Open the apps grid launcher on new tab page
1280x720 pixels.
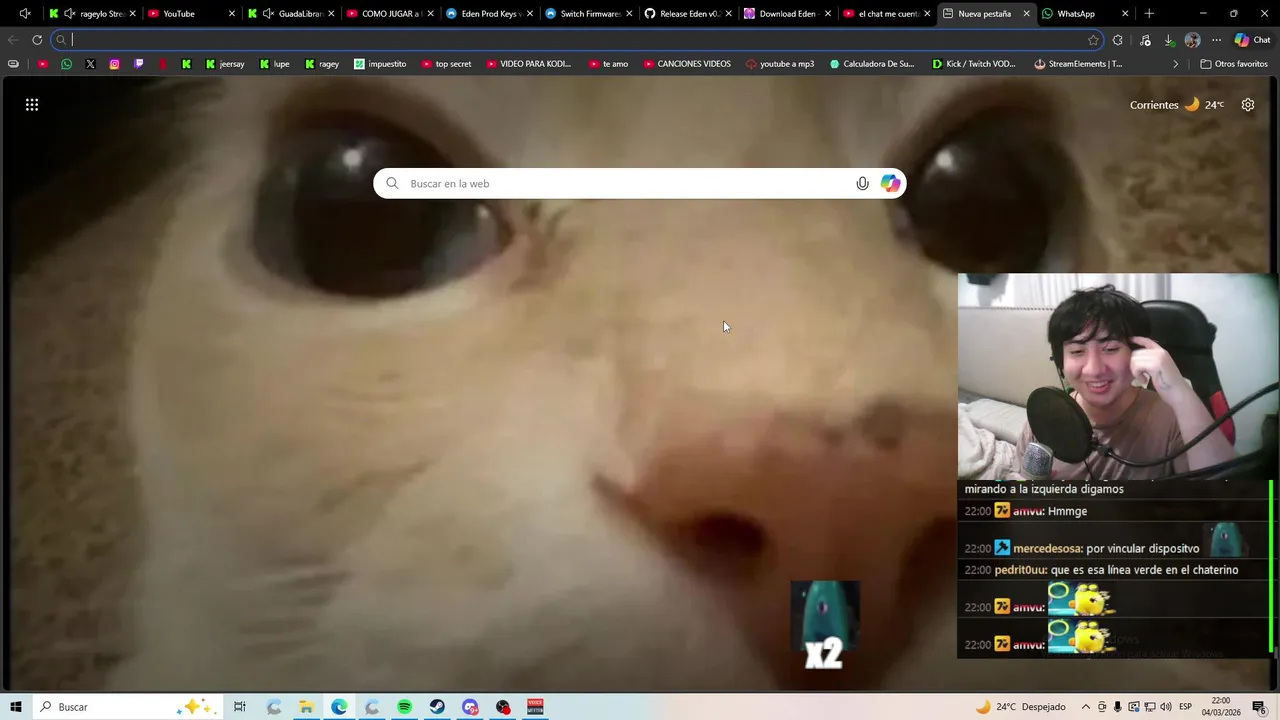(x=32, y=105)
